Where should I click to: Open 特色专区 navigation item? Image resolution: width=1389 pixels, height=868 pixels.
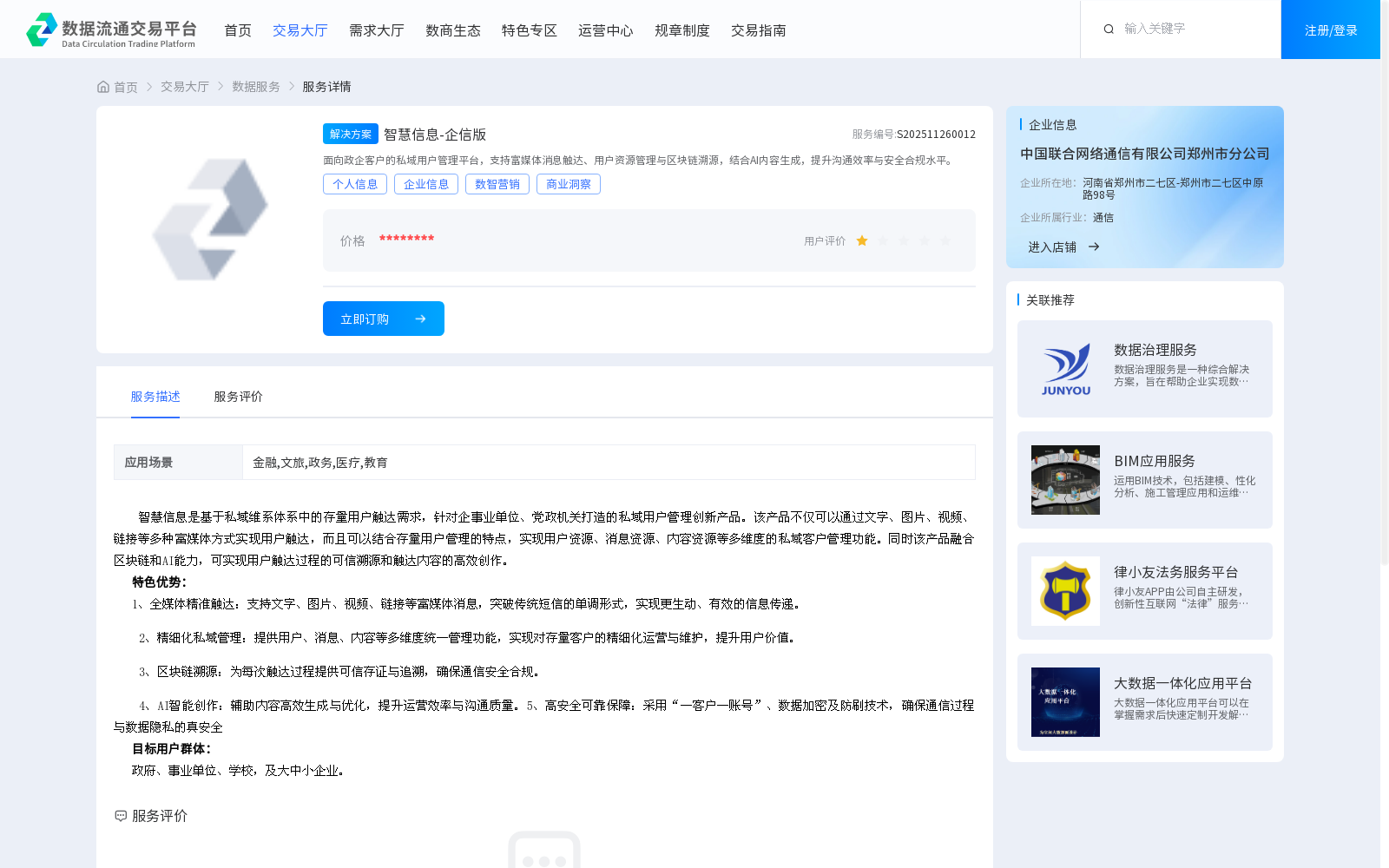point(530,30)
